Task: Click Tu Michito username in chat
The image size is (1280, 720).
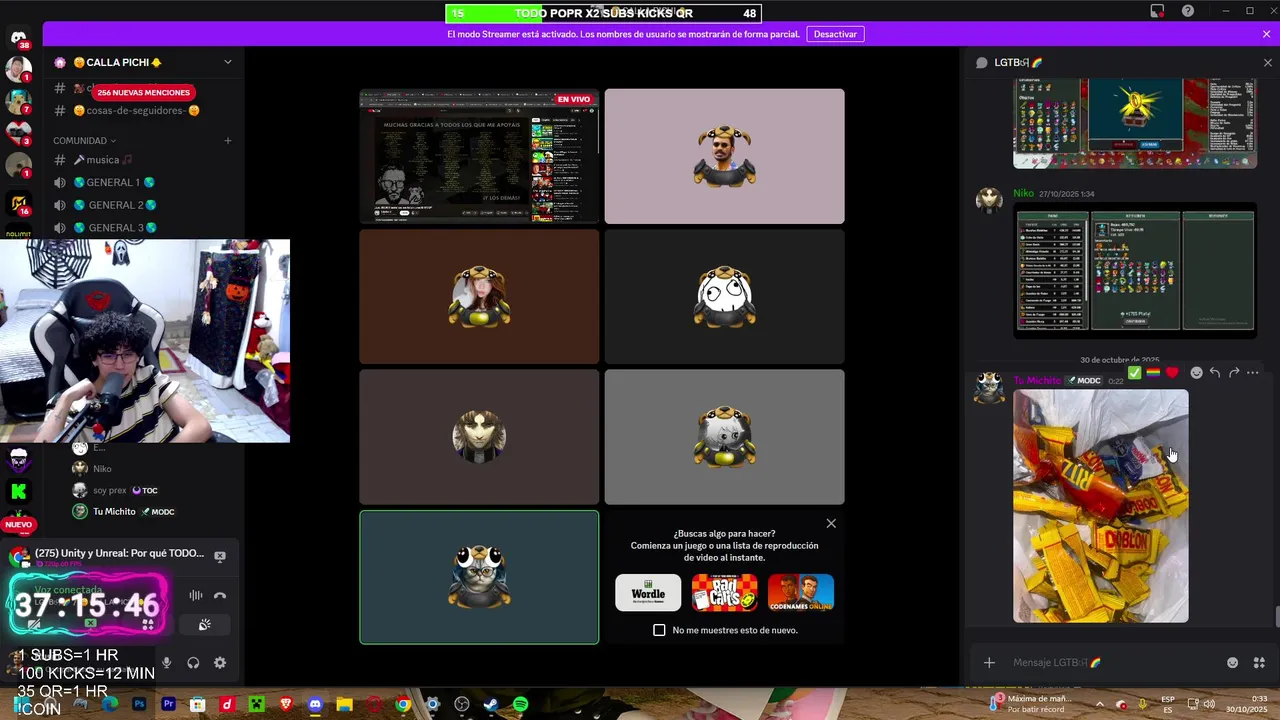Action: [1037, 381]
